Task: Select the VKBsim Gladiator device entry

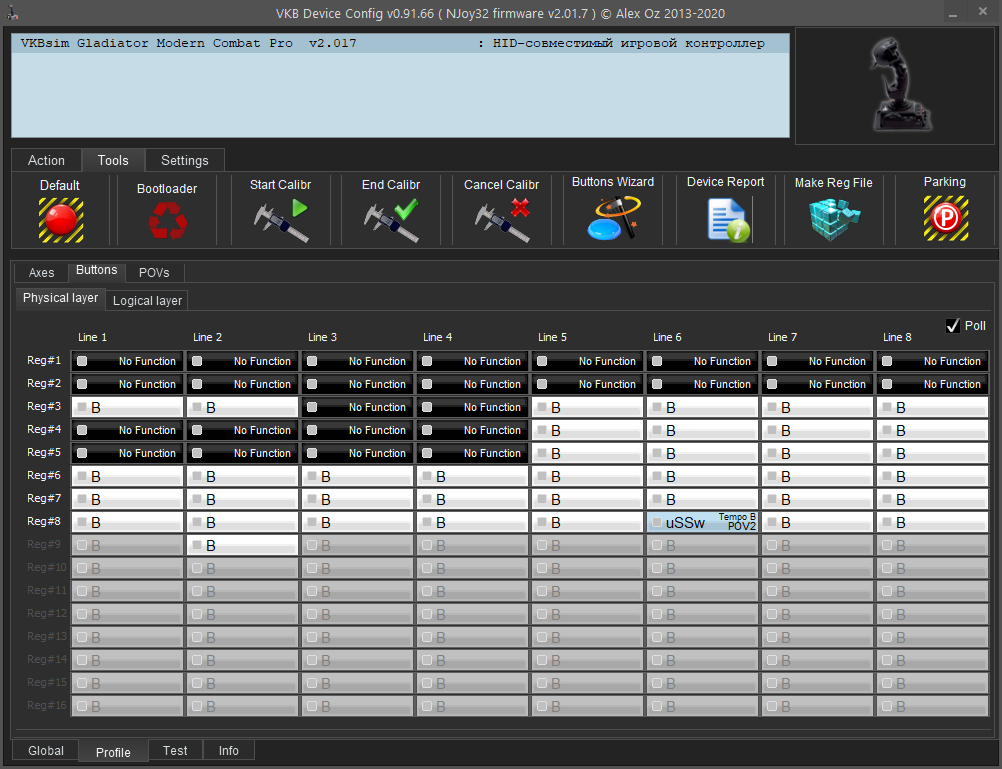Action: [x=400, y=43]
